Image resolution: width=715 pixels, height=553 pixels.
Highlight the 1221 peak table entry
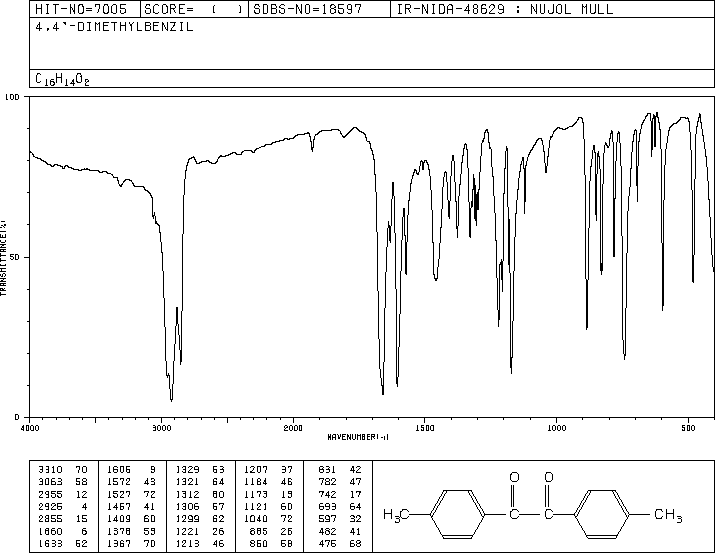click(x=187, y=531)
